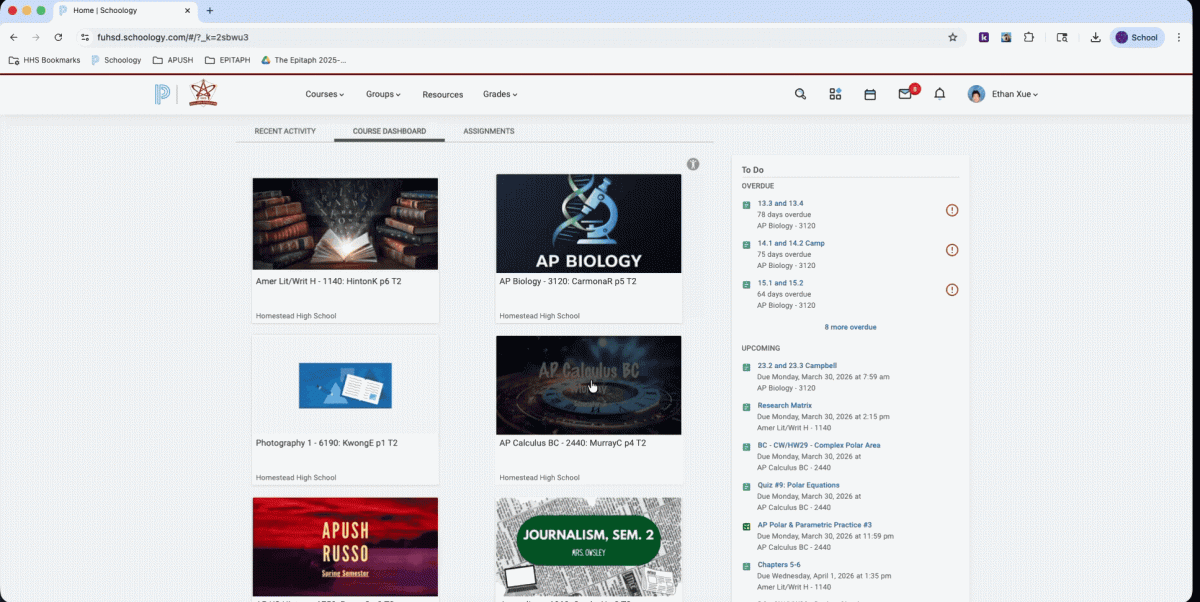
Task: Open the apps grid icon
Action: (835, 94)
